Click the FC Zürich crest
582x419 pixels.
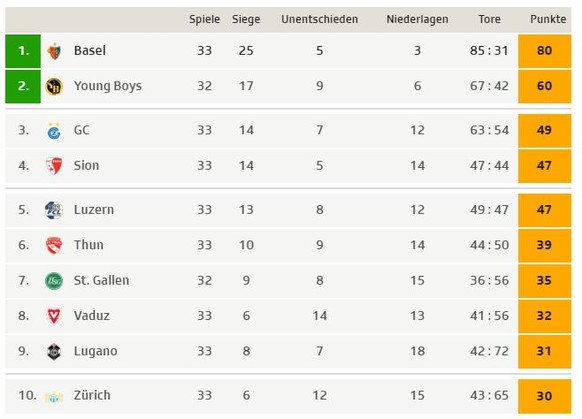(x=54, y=397)
